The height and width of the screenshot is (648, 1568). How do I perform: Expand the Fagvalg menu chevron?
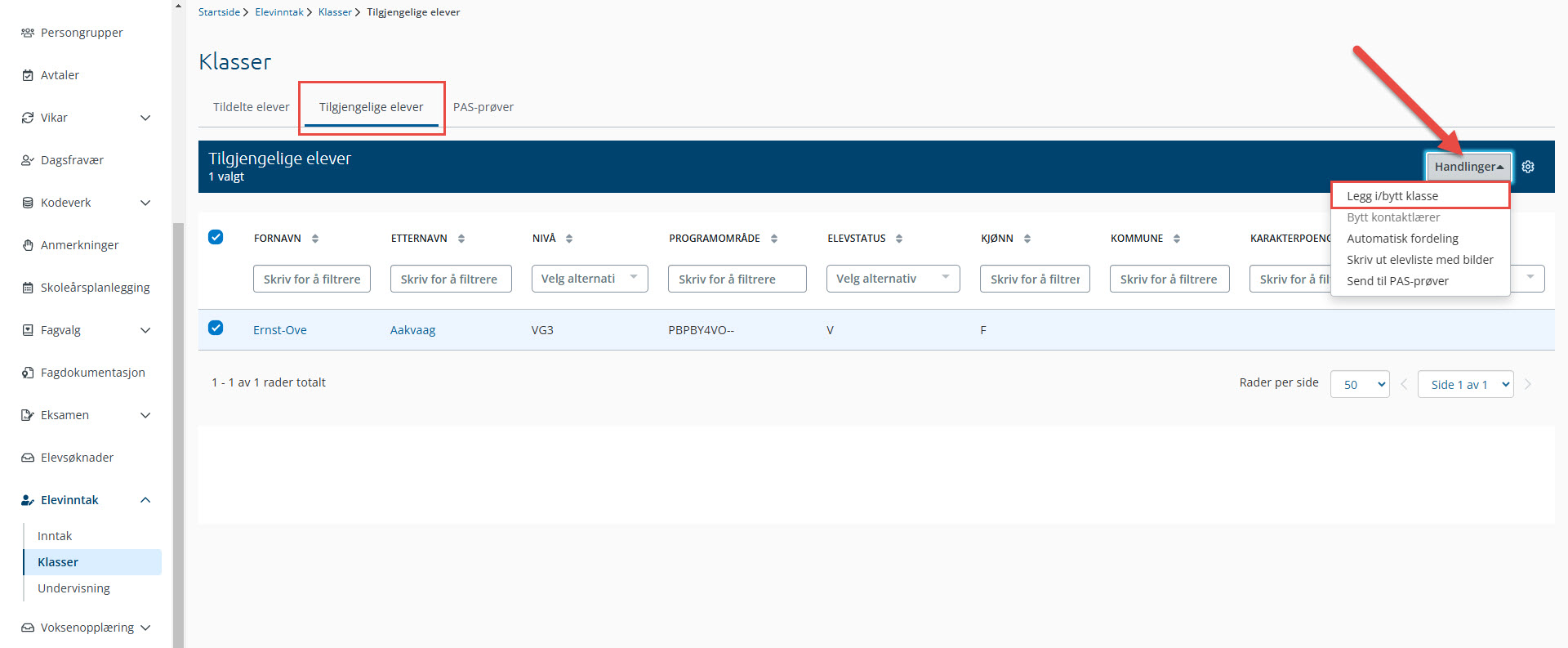point(145,330)
